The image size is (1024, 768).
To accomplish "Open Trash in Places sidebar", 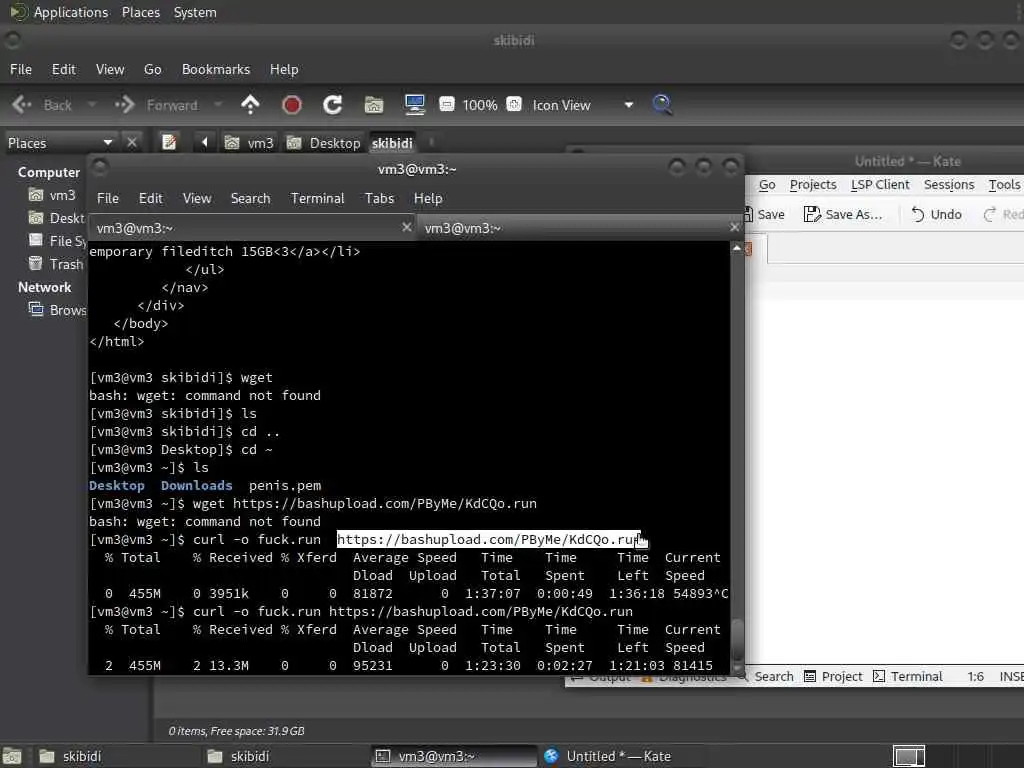I will coord(56,264).
